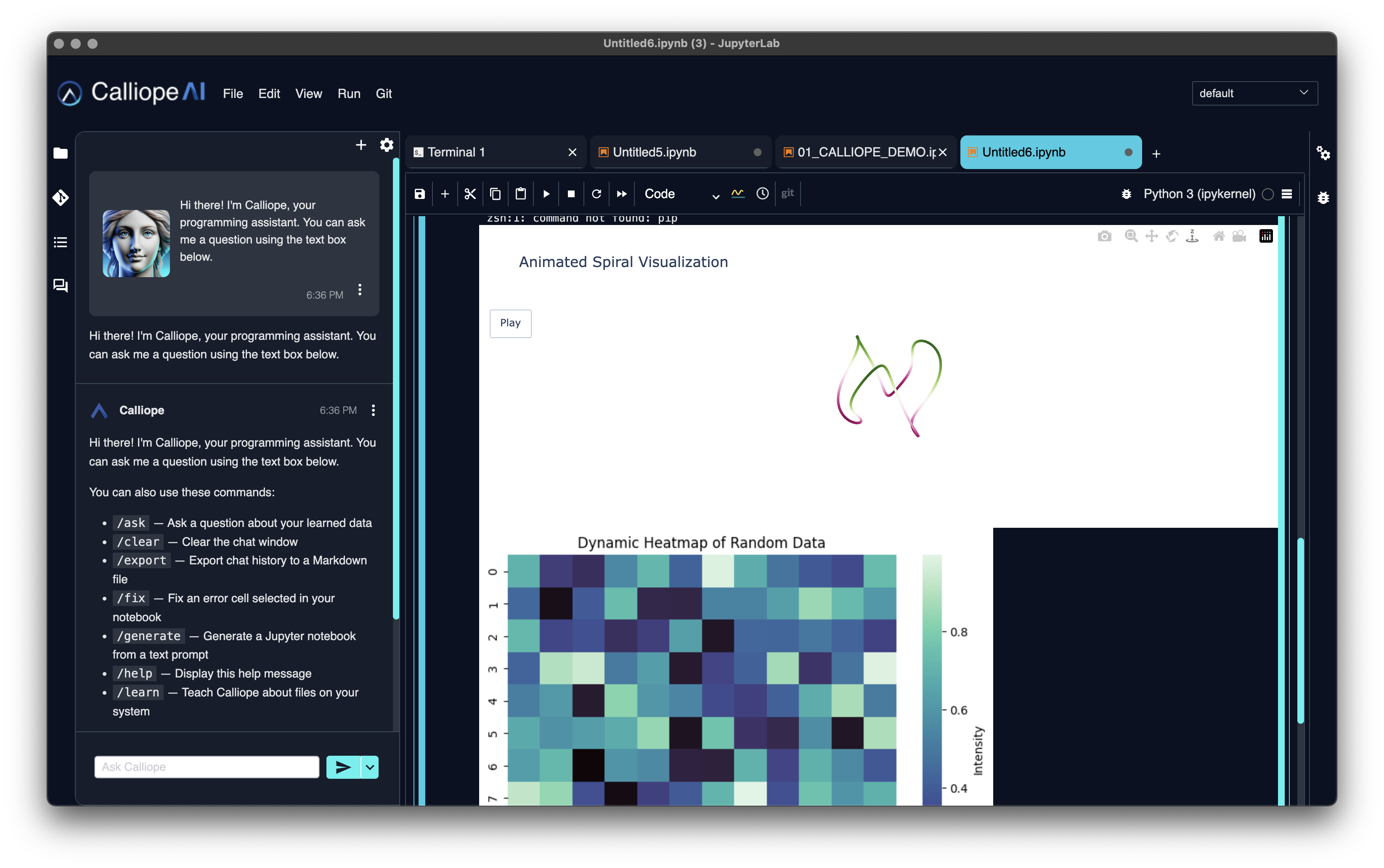Toggle the chat panel from the sidebar
1384x868 pixels.
60,285
